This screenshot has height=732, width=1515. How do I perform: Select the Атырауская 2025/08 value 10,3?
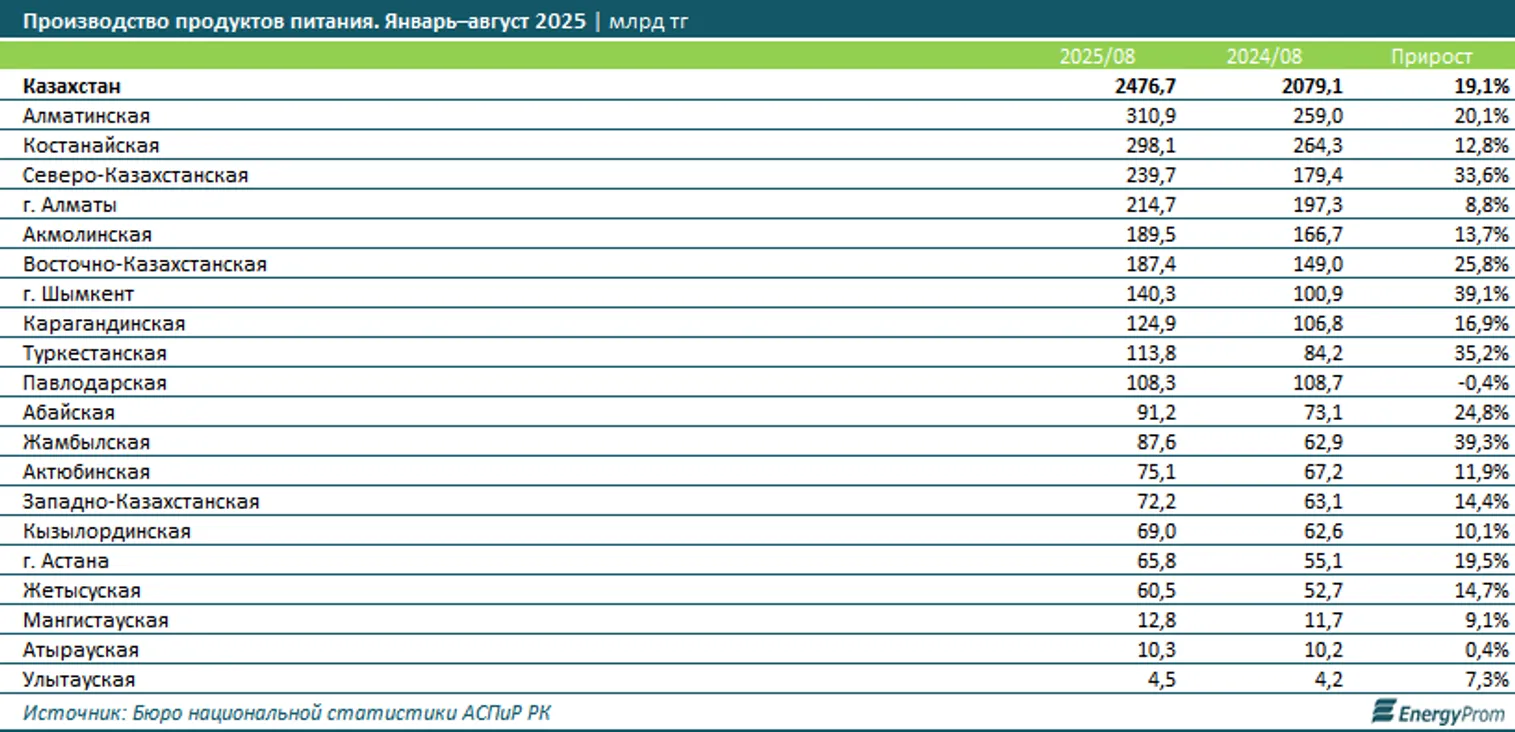1154,650
